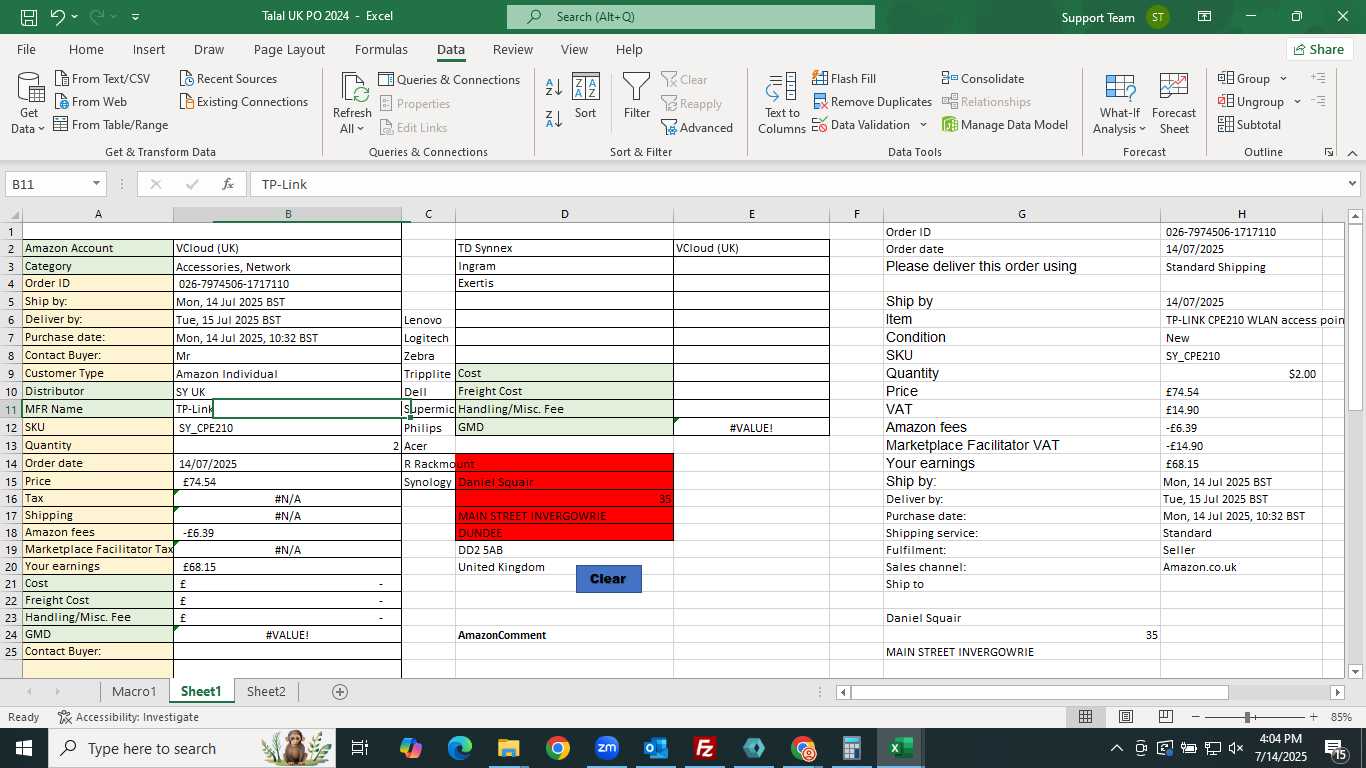Click the Windows Start button
Screen dimensions: 1366x768
[24, 748]
